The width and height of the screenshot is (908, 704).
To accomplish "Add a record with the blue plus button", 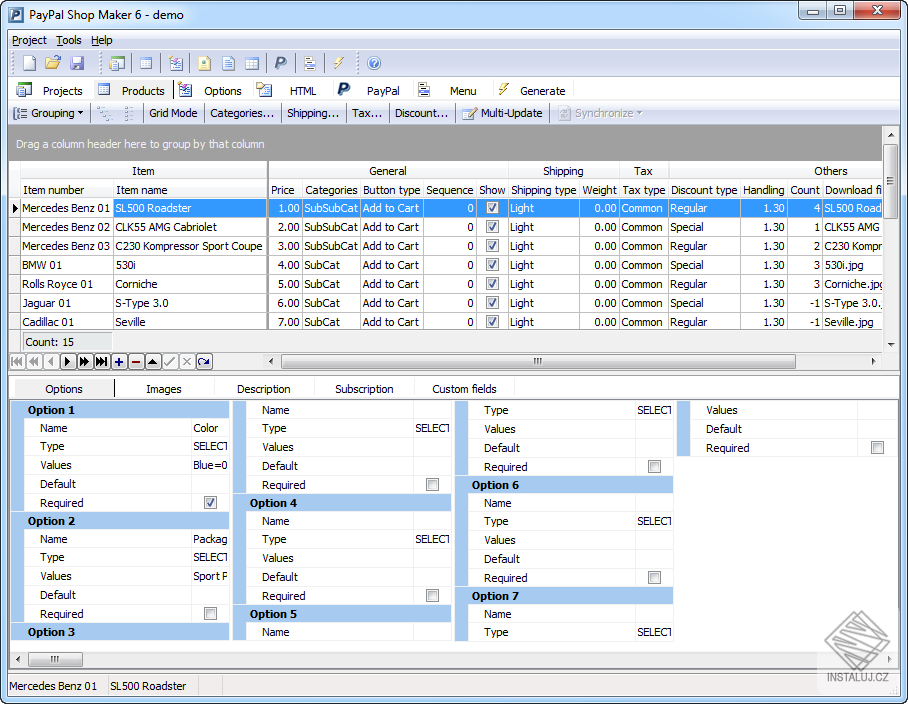I will click(119, 361).
